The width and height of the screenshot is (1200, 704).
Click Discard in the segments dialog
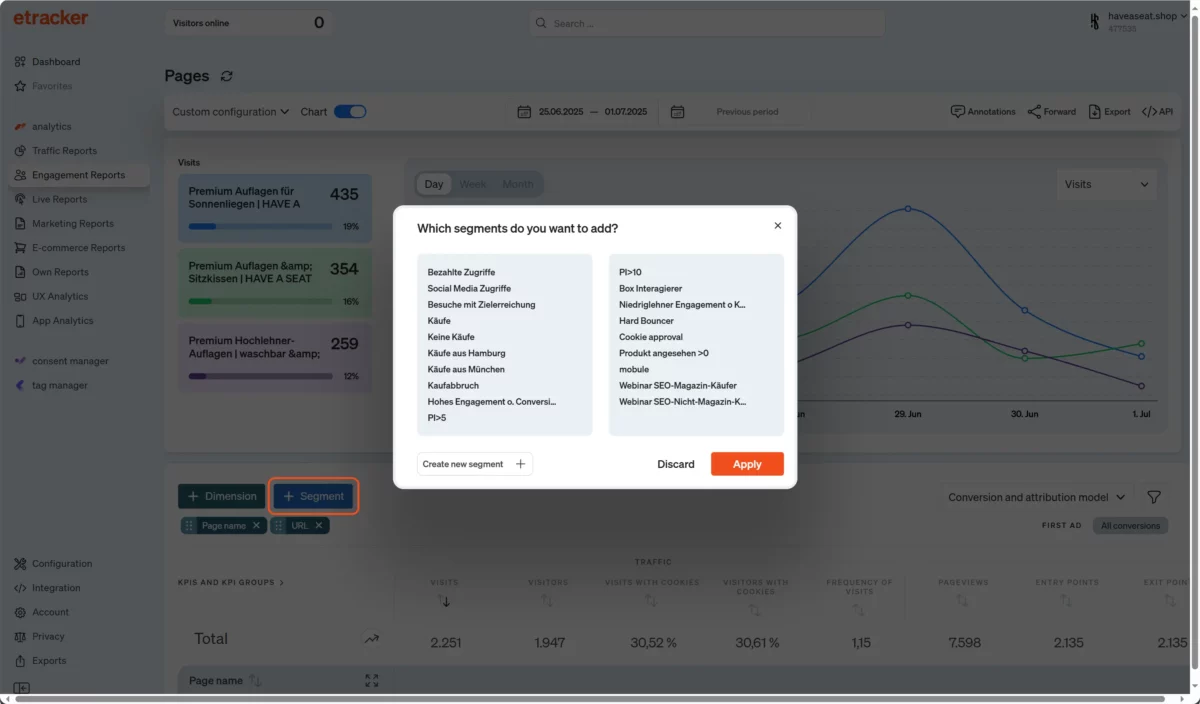pos(676,464)
